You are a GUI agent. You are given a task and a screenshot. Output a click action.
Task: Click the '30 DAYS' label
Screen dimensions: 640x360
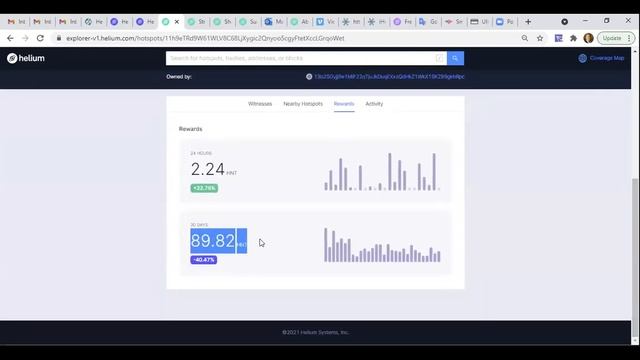coord(199,225)
